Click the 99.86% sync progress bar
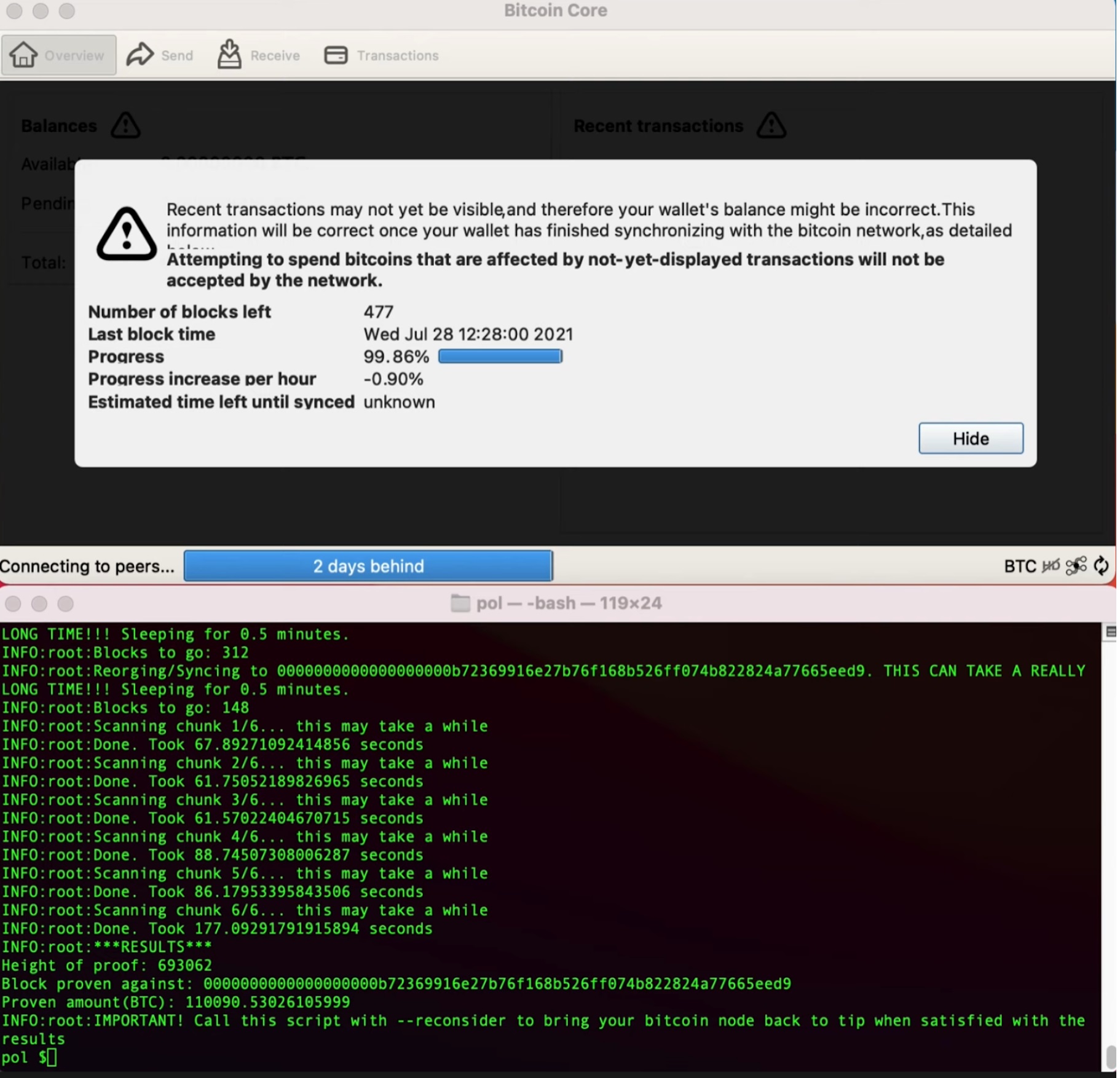Image resolution: width=1120 pixels, height=1078 pixels. tap(500, 356)
